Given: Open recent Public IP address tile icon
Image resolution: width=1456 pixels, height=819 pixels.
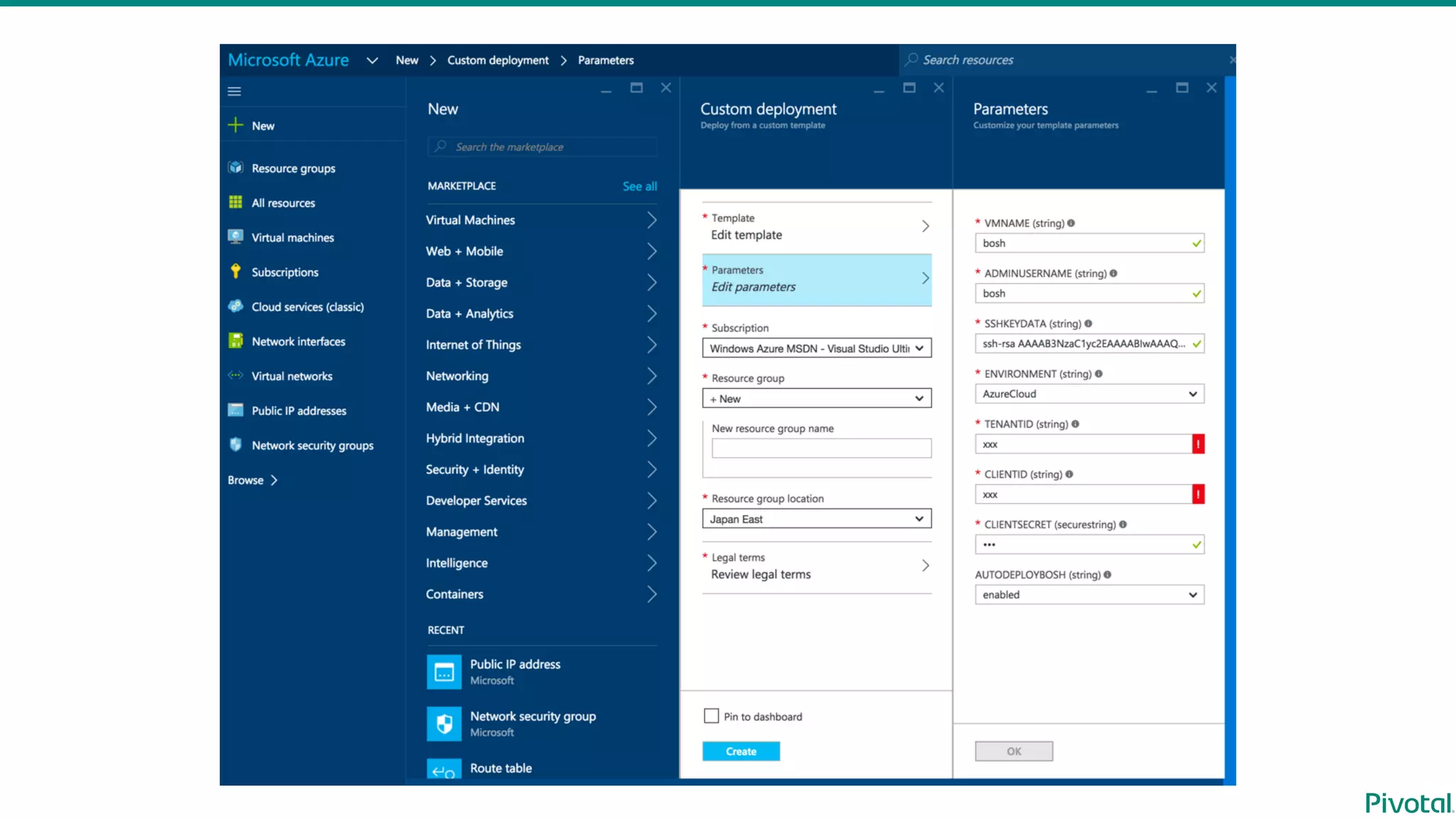Looking at the screenshot, I should pos(444,672).
